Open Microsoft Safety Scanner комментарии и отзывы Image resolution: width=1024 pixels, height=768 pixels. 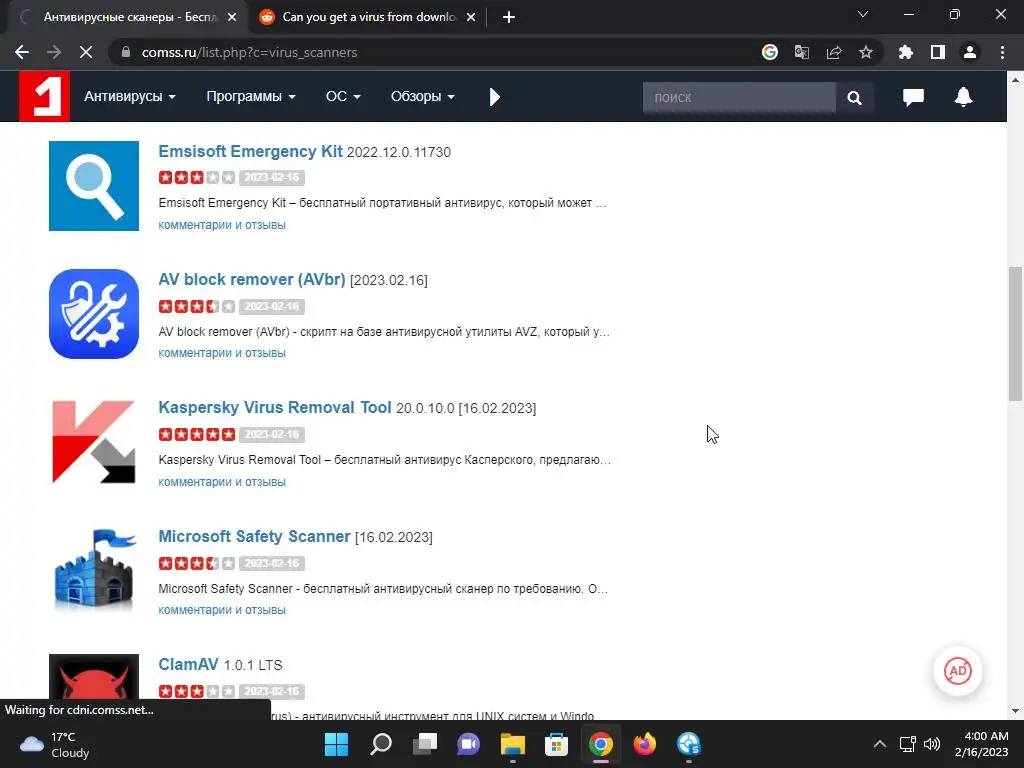(x=222, y=610)
